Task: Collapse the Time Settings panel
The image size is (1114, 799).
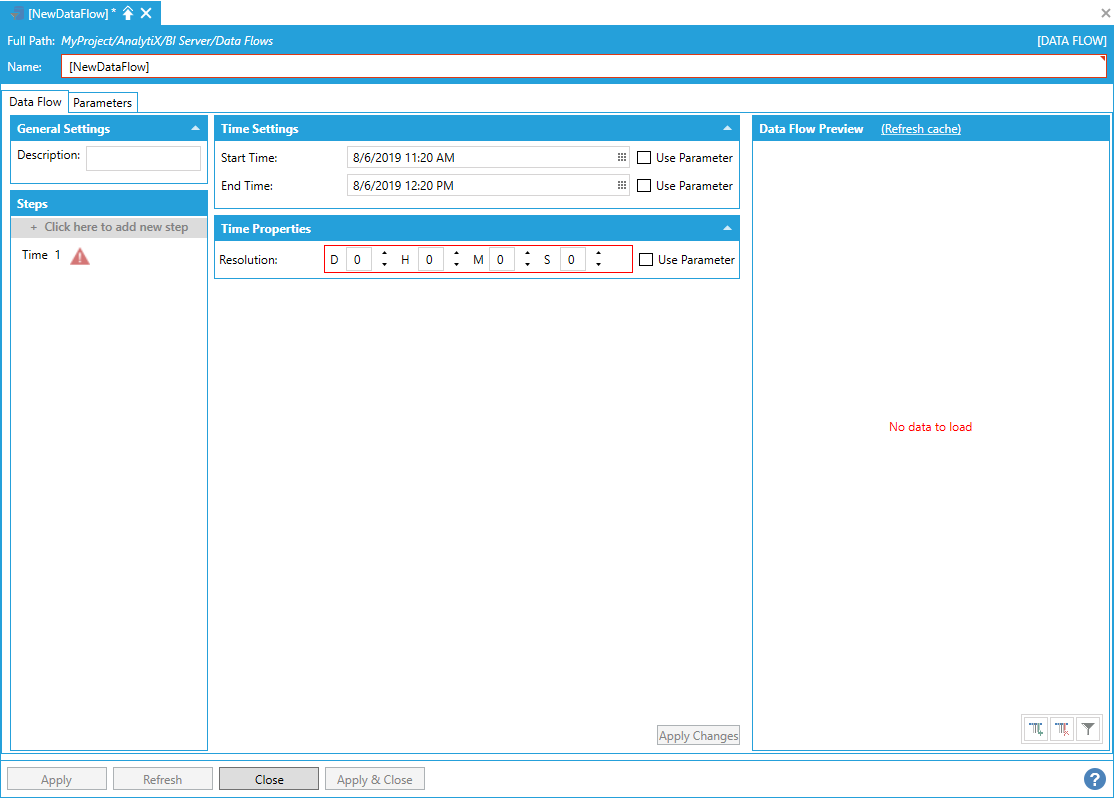Action: pos(727,129)
